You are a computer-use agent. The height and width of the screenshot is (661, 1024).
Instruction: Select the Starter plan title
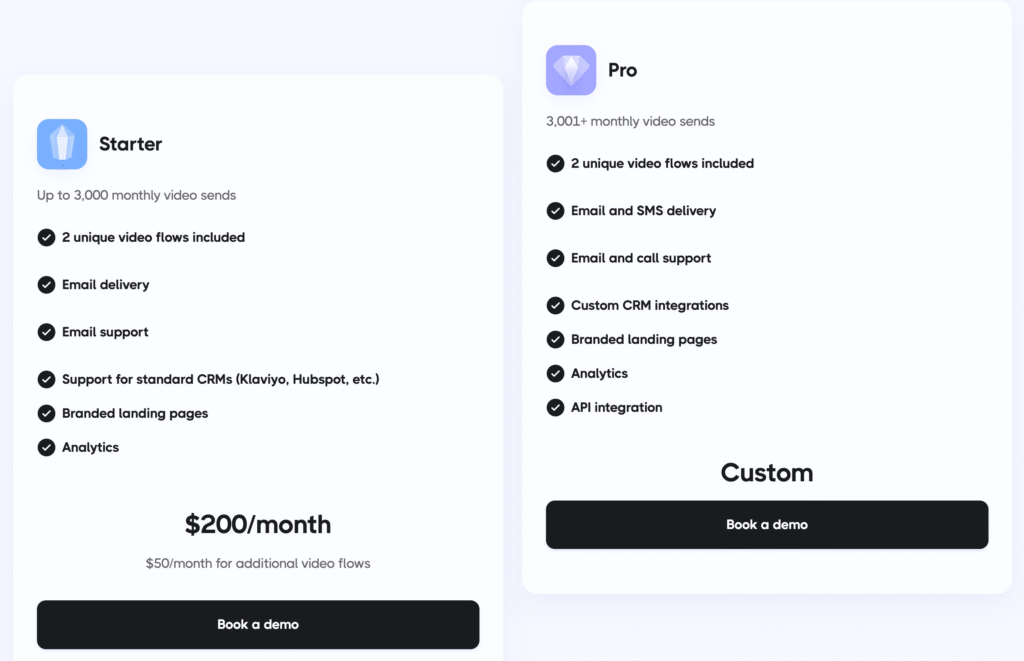click(131, 144)
